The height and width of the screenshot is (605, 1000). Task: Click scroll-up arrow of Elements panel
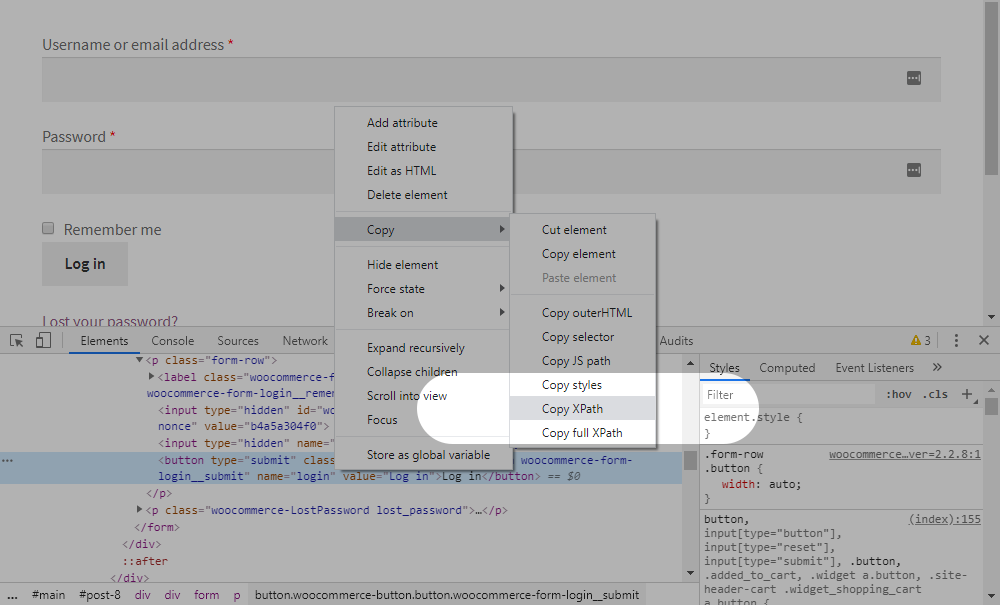[x=690, y=363]
